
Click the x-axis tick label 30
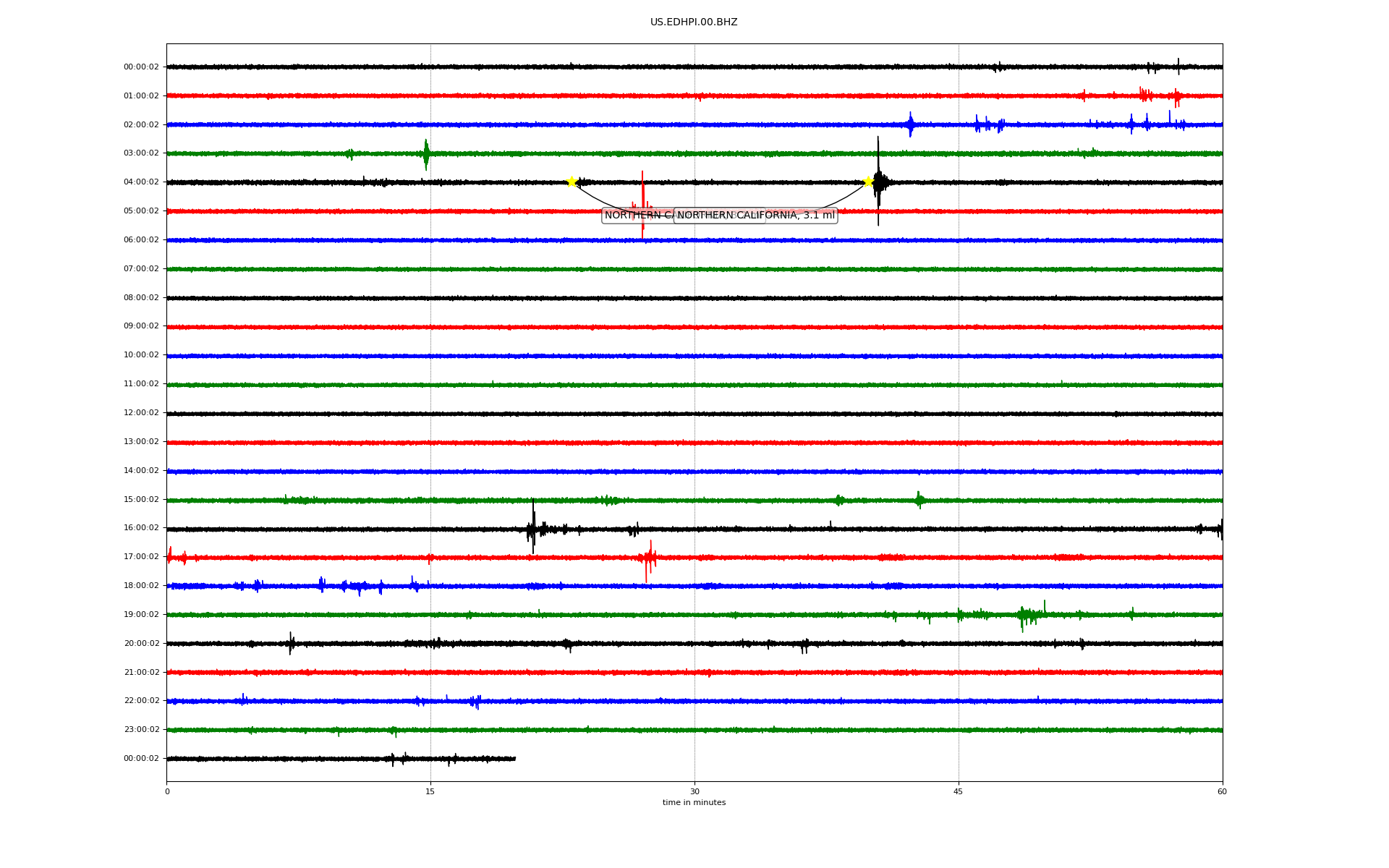click(x=694, y=791)
